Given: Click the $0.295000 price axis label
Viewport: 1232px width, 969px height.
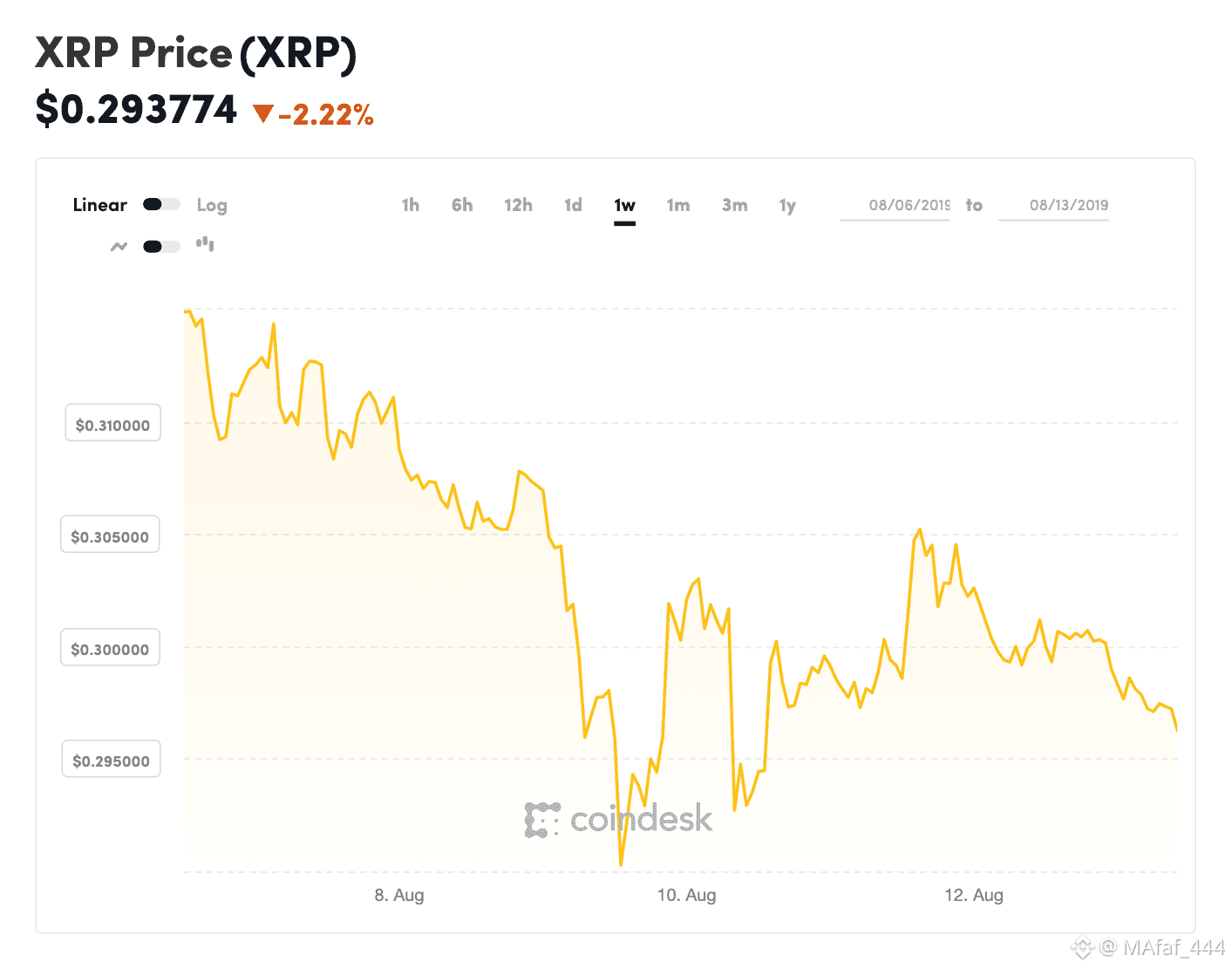Looking at the screenshot, I should (x=111, y=761).
